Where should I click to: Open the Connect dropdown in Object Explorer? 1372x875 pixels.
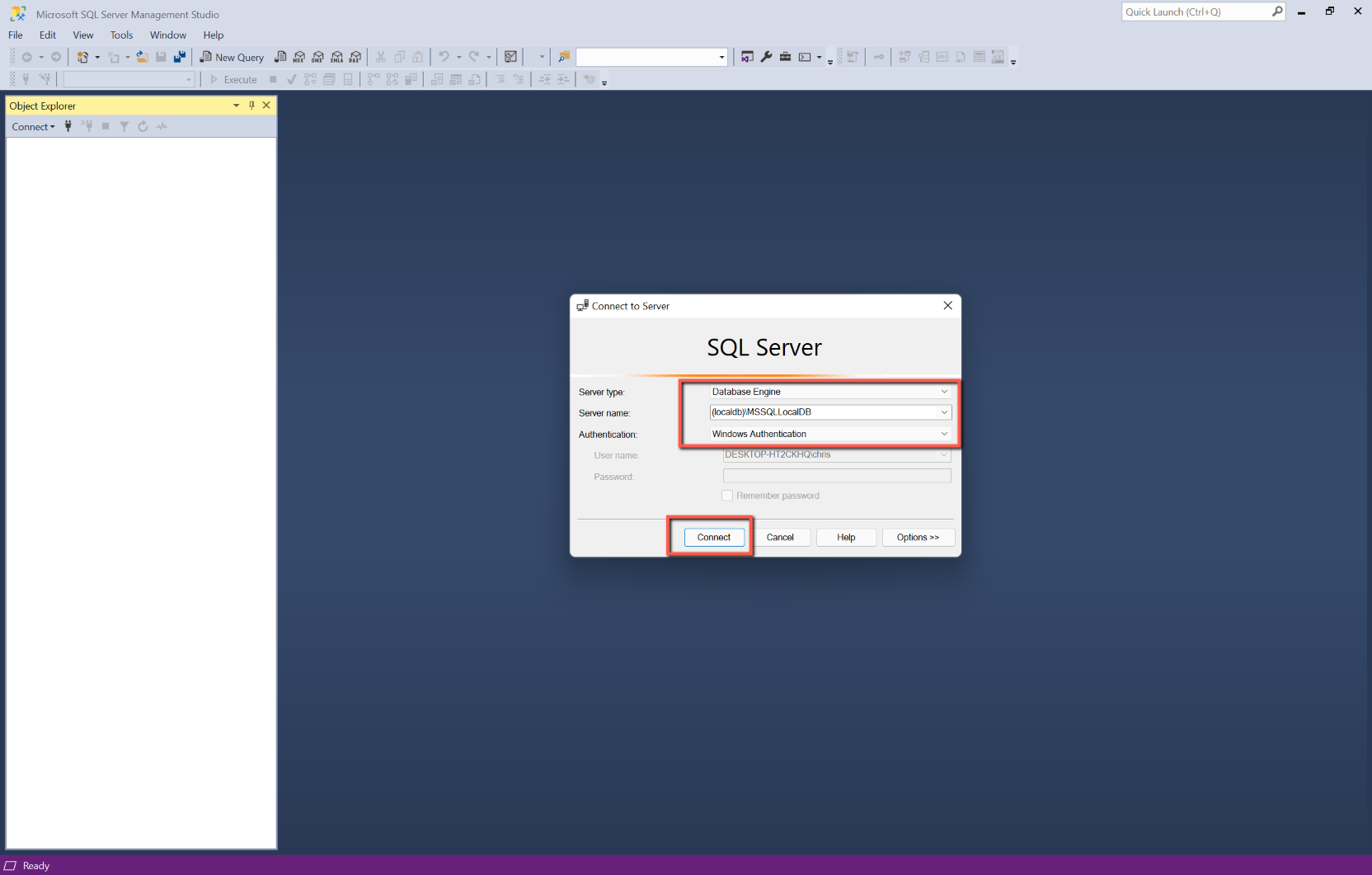pyautogui.click(x=33, y=126)
